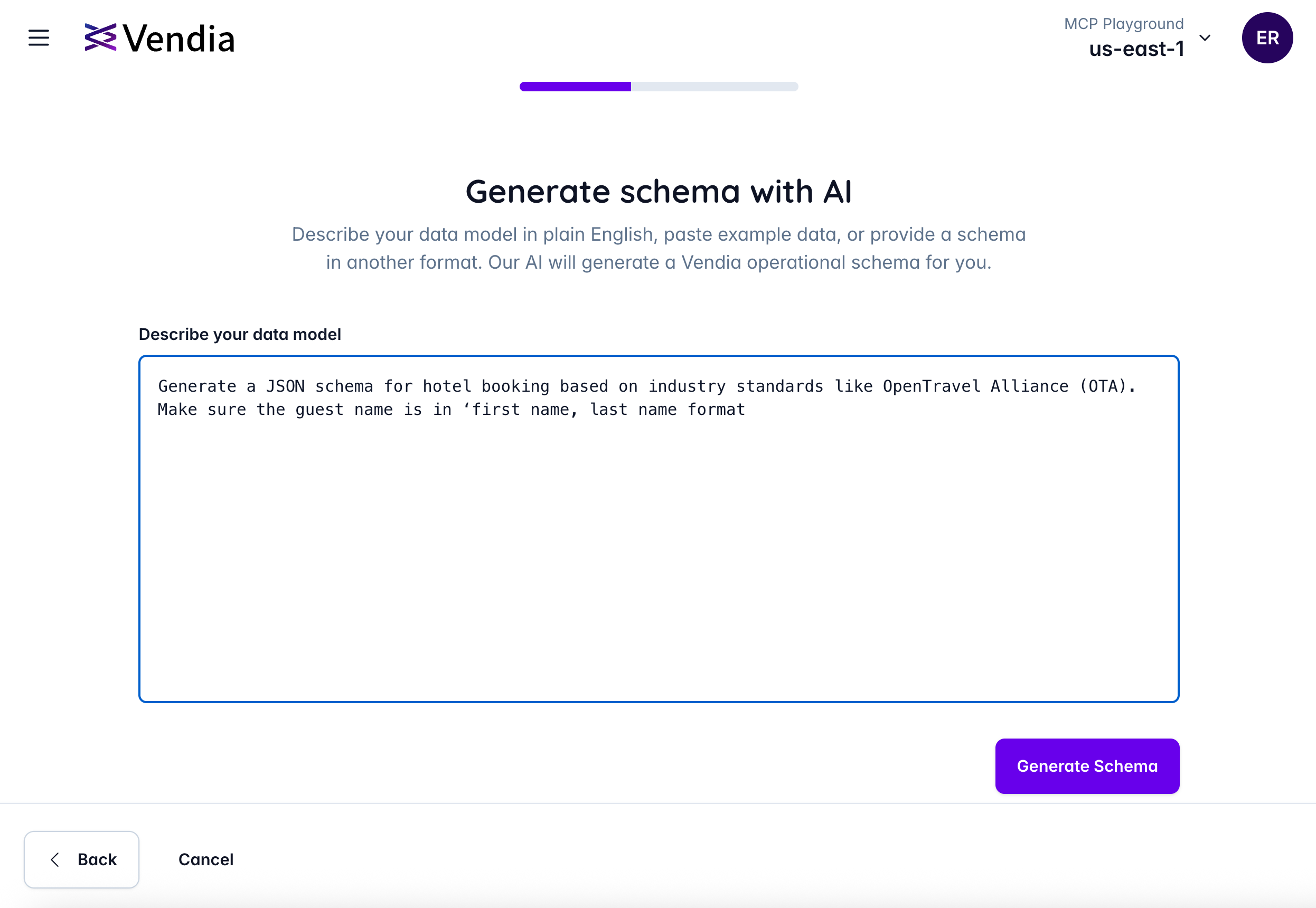Click the Generate Schema button
This screenshot has height=908, width=1316.
(x=1087, y=766)
